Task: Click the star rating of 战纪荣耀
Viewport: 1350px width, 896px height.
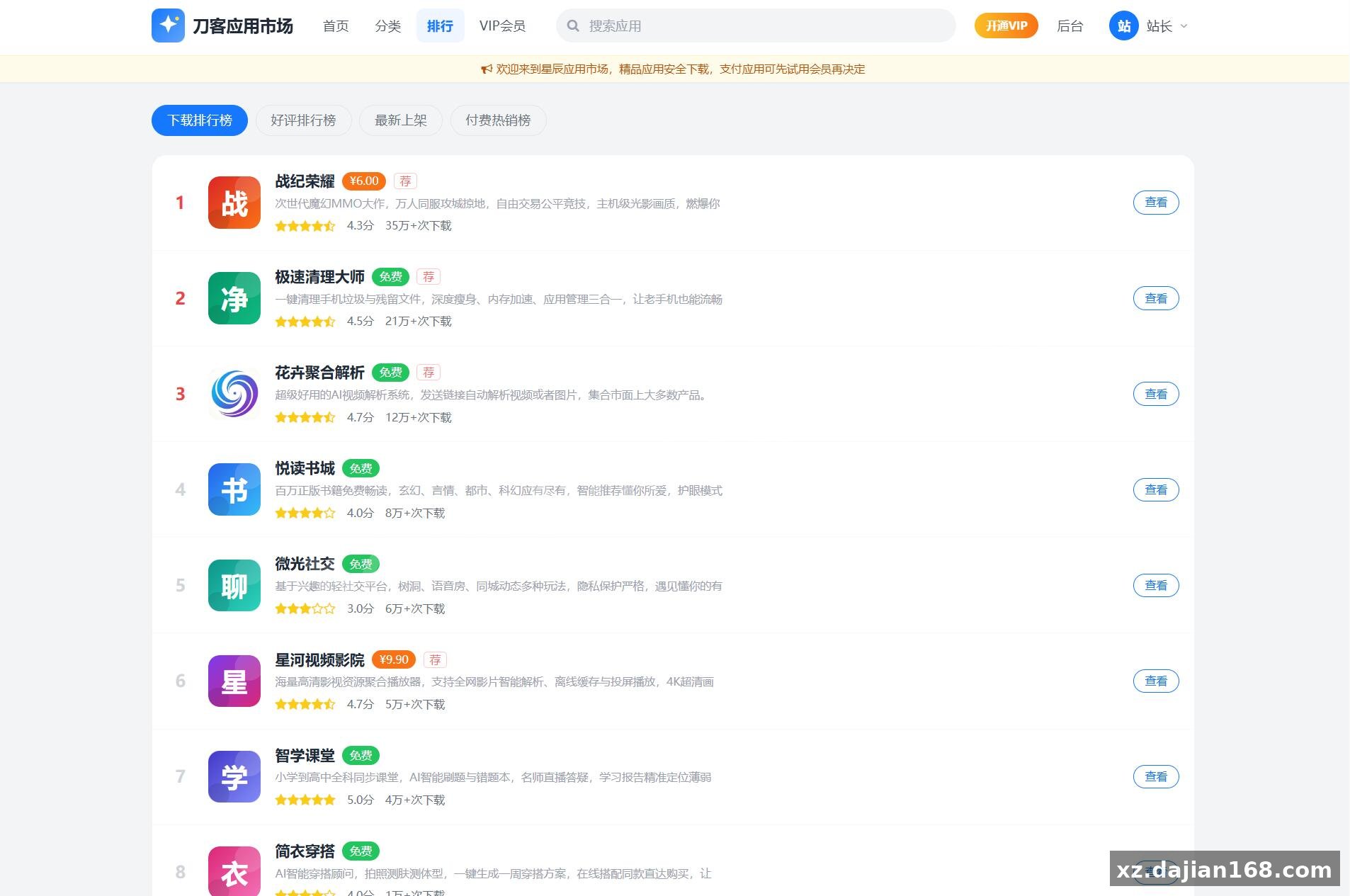Action: coord(305,226)
